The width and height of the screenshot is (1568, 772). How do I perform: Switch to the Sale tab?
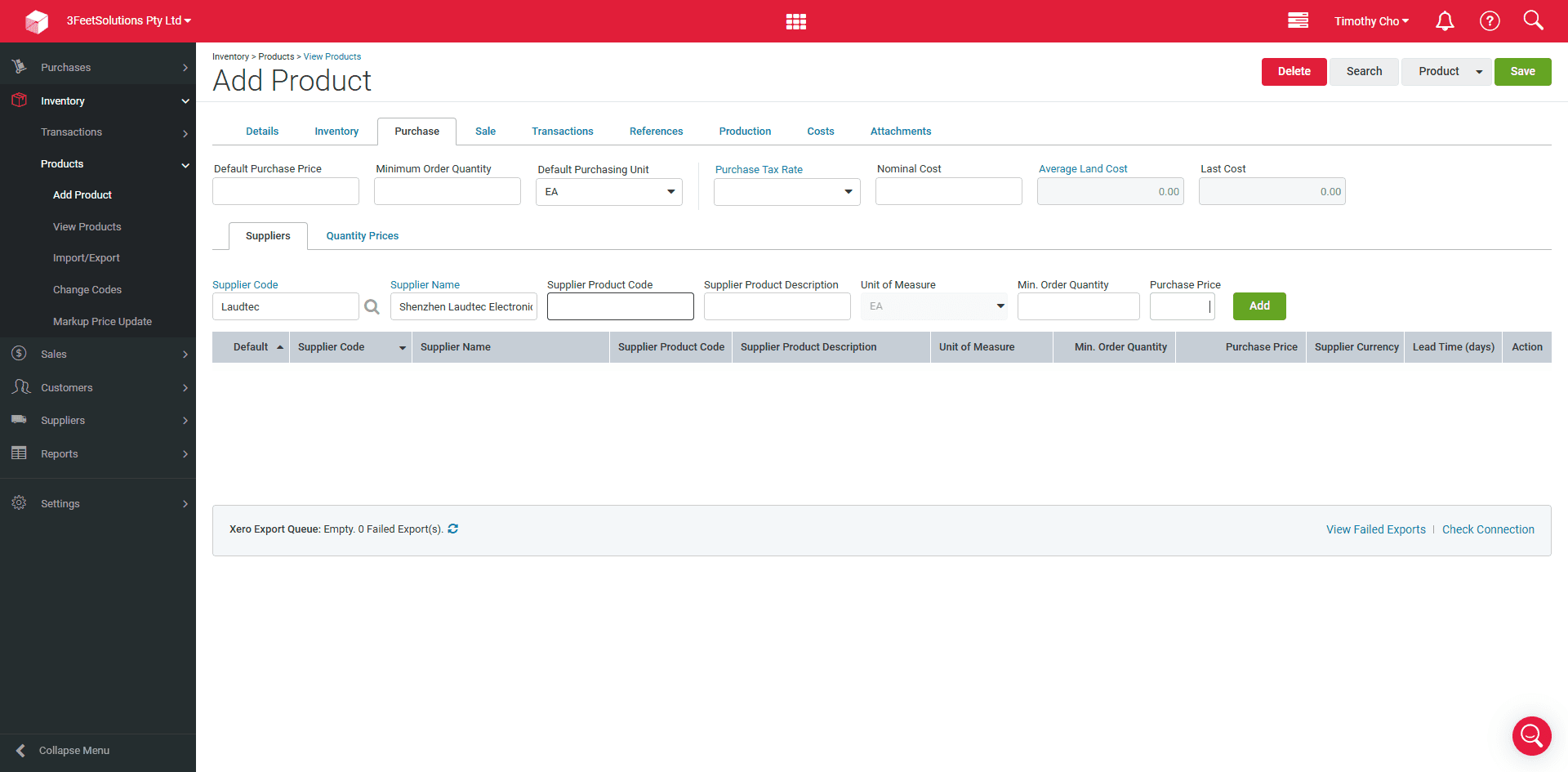coord(485,132)
